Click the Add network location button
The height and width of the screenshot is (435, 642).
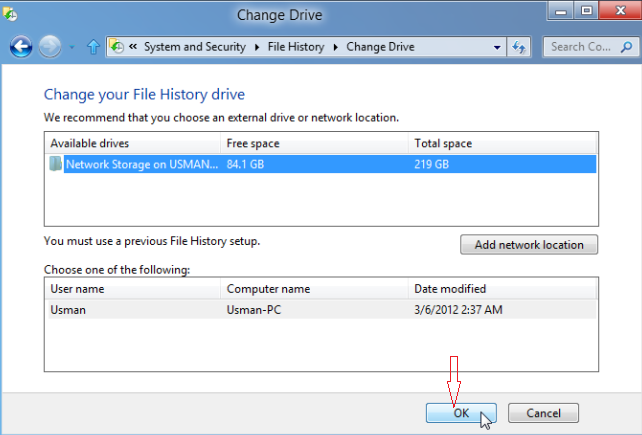pos(529,245)
